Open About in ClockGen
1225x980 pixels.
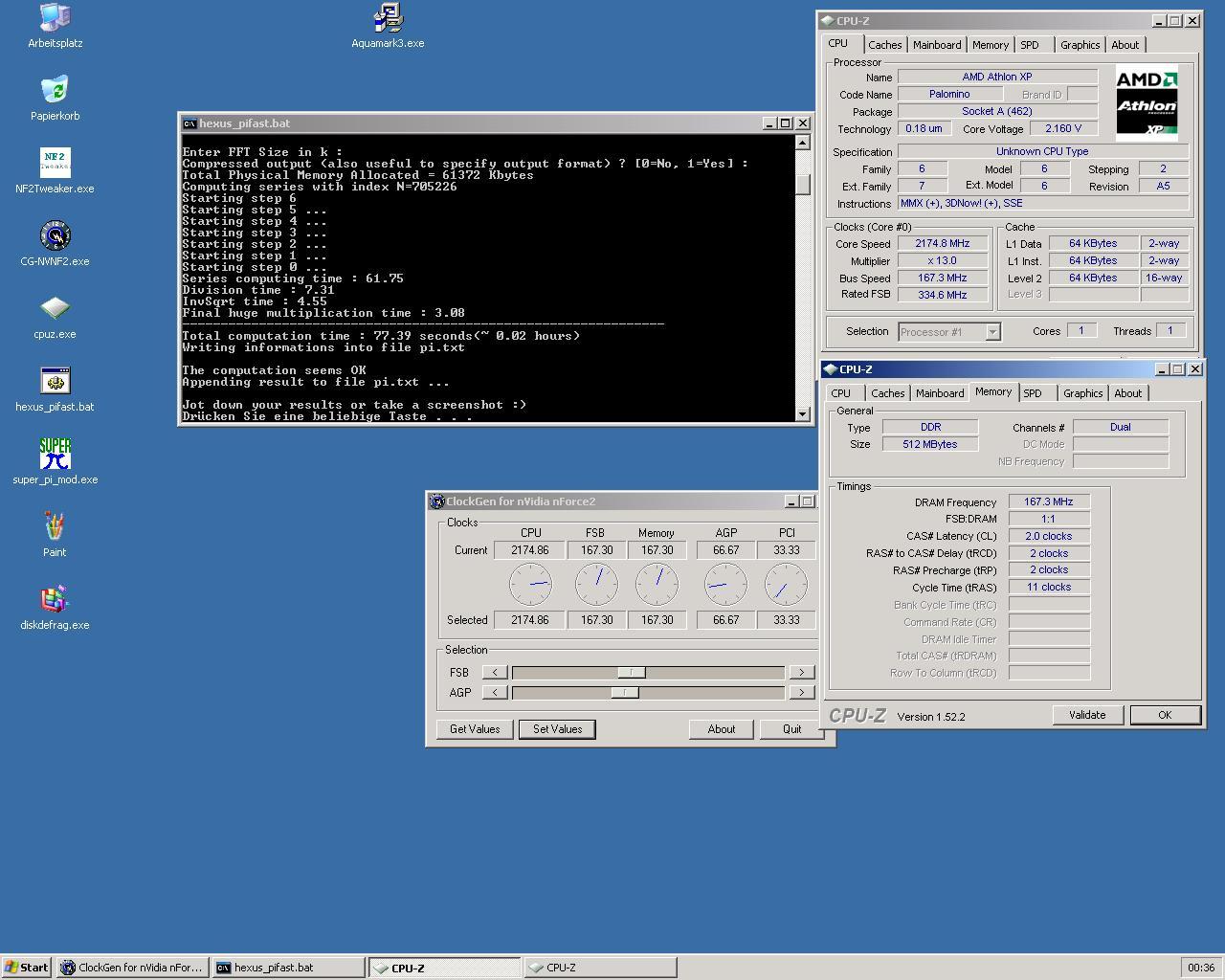(x=722, y=729)
